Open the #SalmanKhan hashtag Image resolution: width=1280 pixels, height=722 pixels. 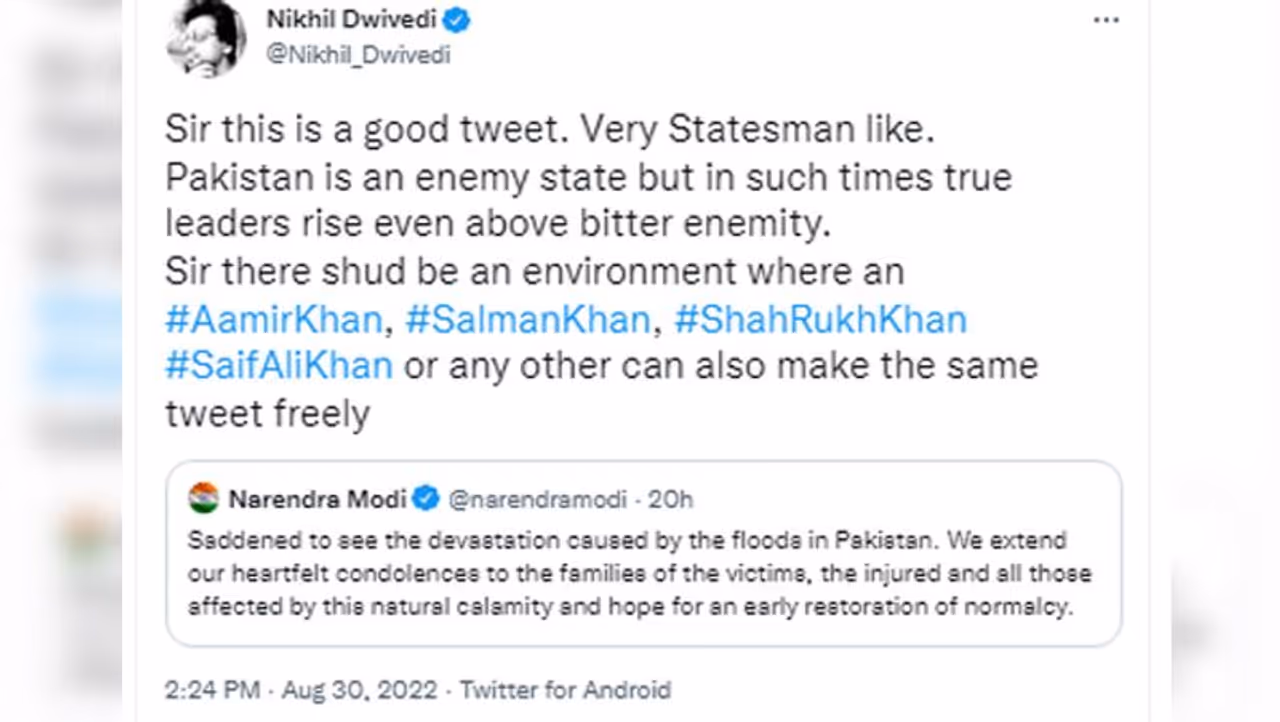pos(527,319)
